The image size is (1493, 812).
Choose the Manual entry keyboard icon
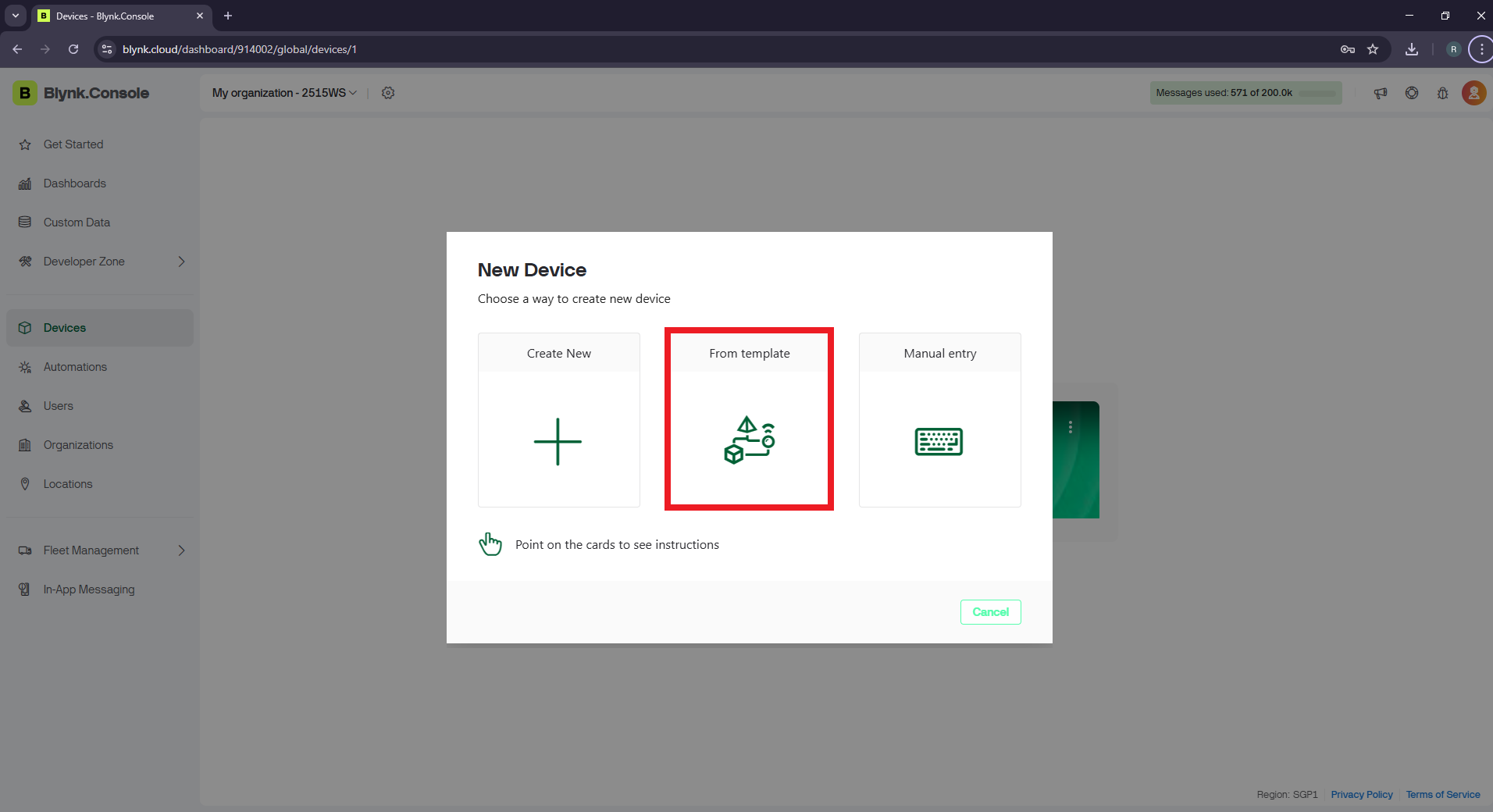(939, 442)
